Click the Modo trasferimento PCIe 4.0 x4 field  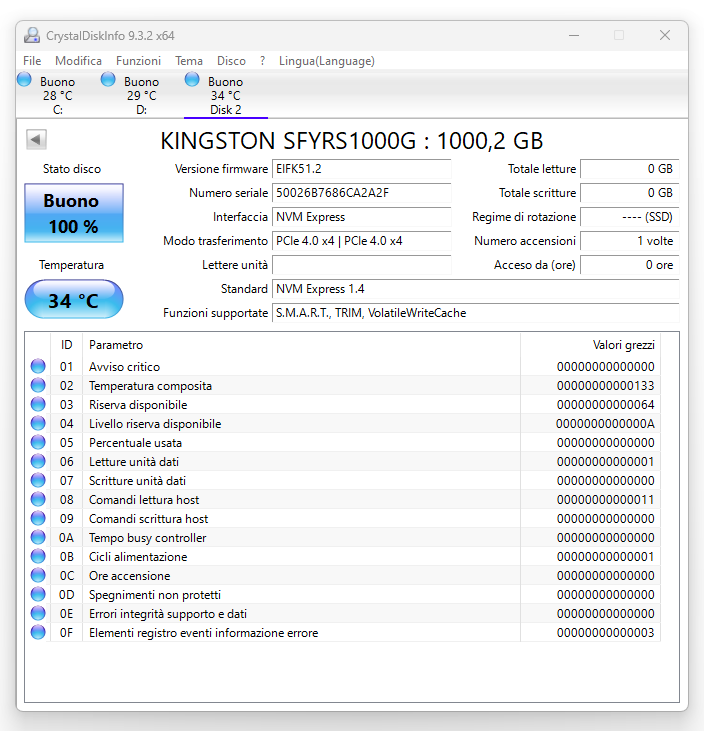click(x=361, y=241)
